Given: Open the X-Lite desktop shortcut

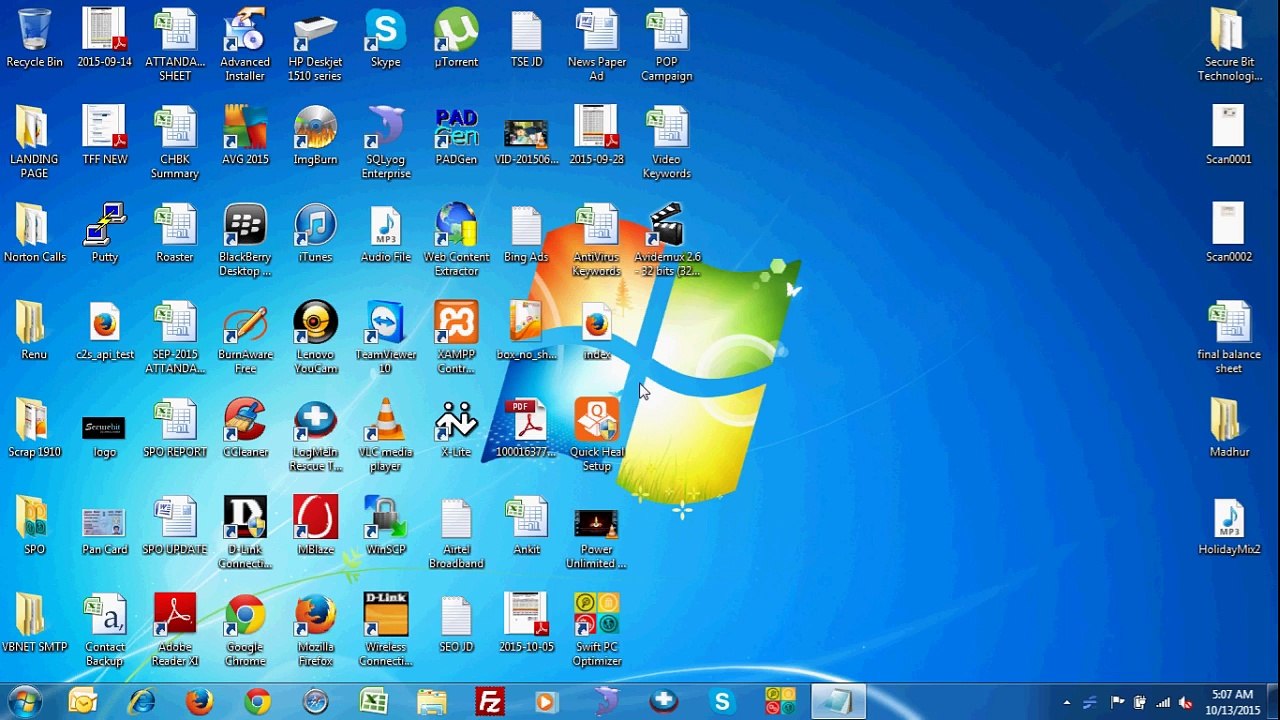Looking at the screenshot, I should 456,428.
